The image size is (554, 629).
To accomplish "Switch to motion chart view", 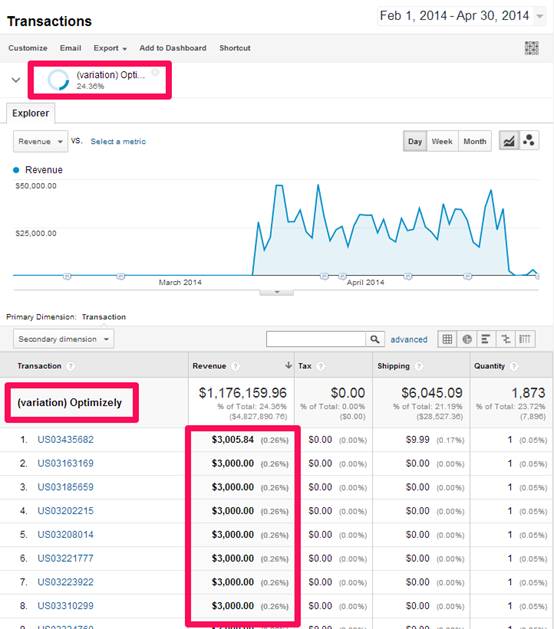I will click(x=529, y=141).
